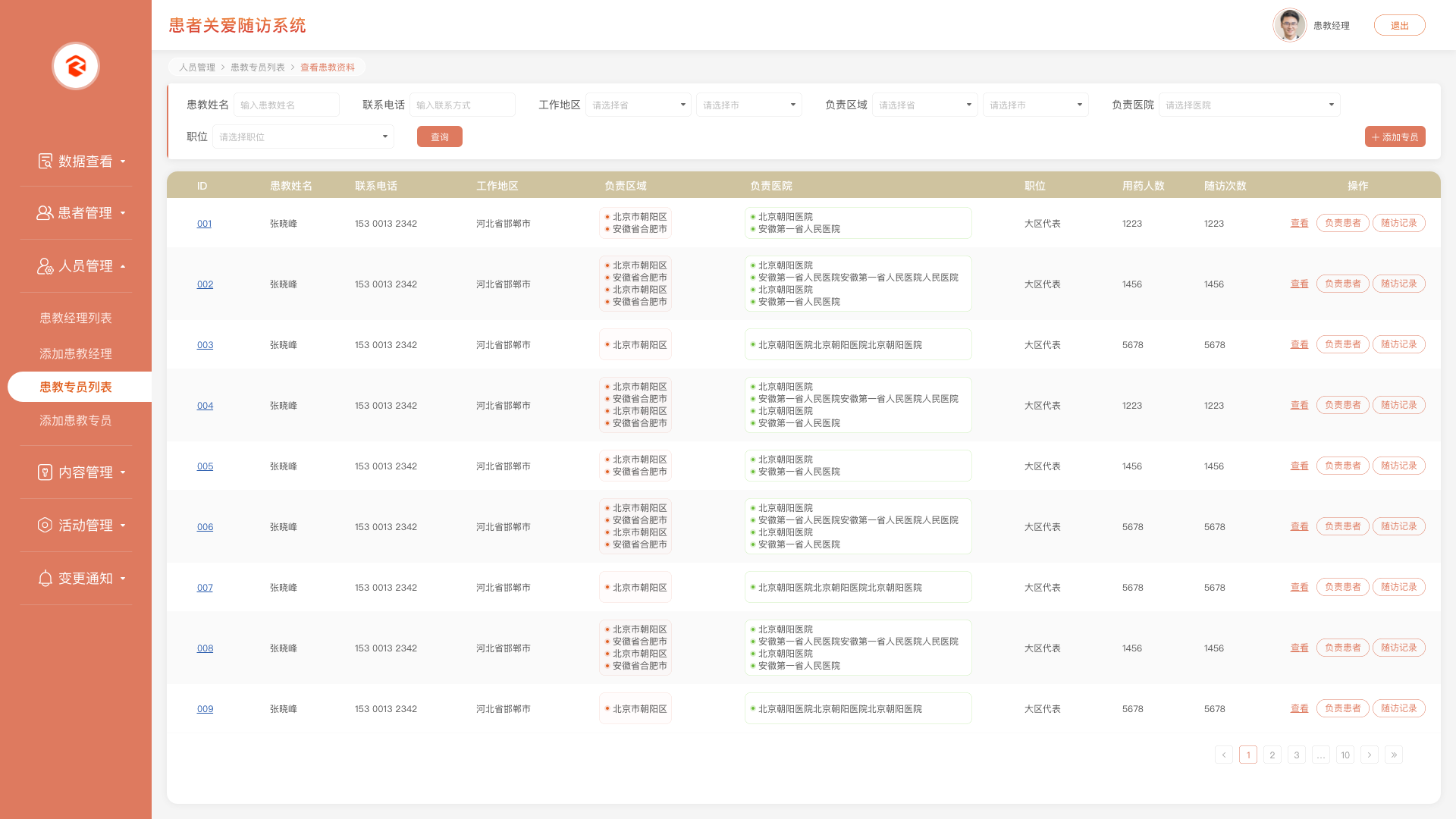Click the 变更通知 bell icon
The width and height of the screenshot is (1456, 819).
click(45, 579)
